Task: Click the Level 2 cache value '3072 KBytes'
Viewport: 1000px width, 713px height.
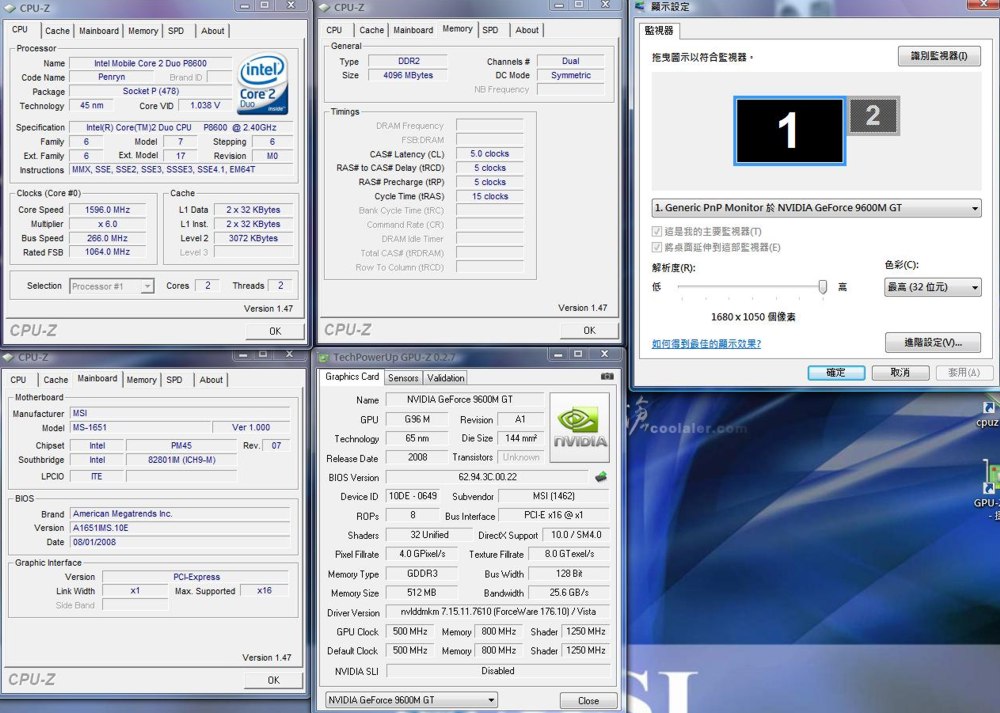Action: tap(253, 238)
